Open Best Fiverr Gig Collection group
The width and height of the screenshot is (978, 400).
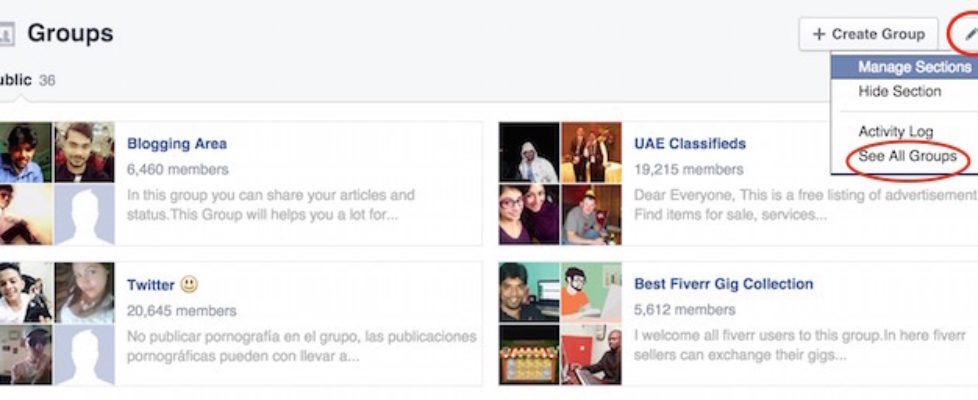(x=723, y=284)
